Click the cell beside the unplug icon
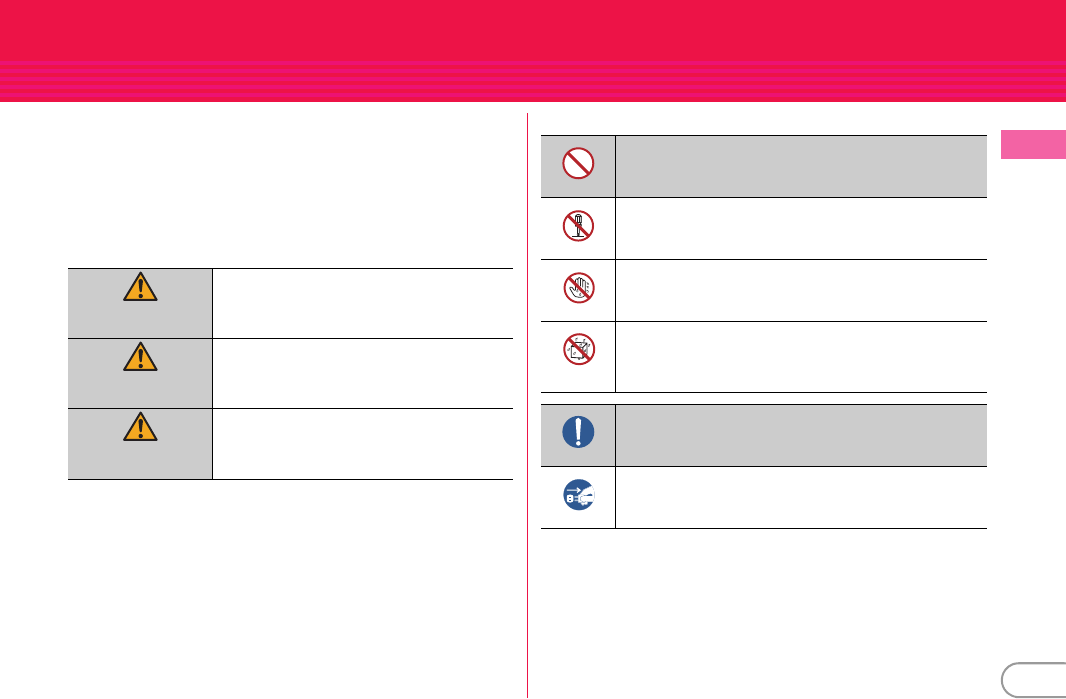The width and height of the screenshot is (1066, 699). tap(801, 497)
